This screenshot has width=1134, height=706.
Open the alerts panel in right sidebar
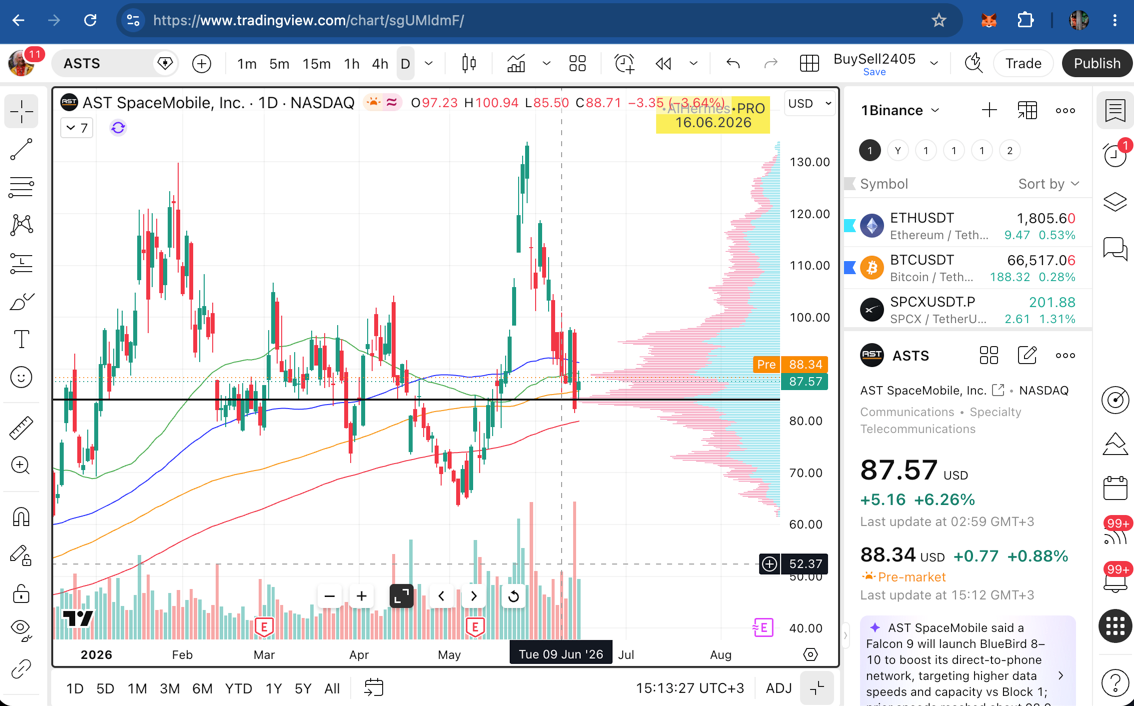(x=1114, y=154)
